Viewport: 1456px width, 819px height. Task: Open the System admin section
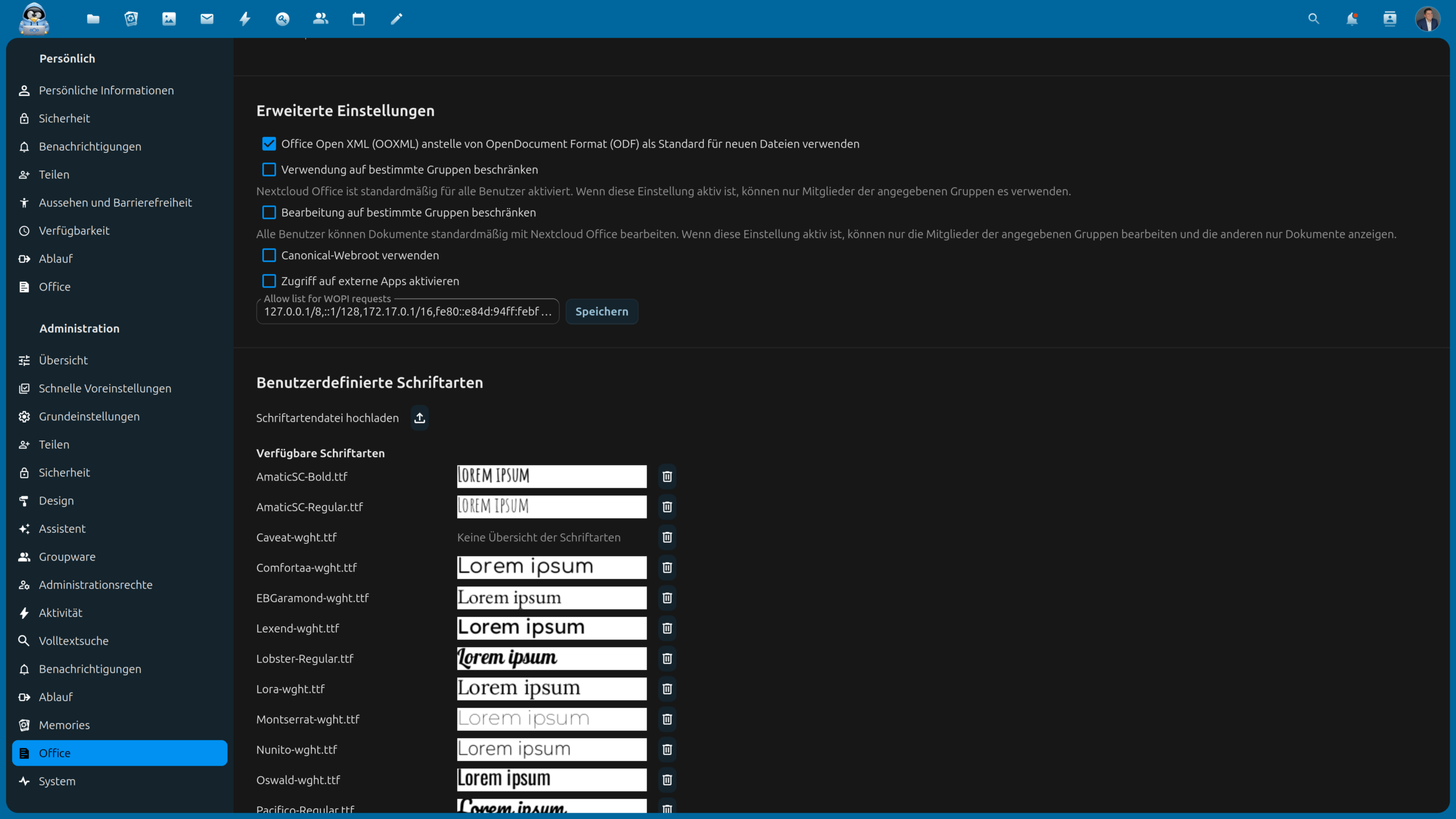pos(57,781)
